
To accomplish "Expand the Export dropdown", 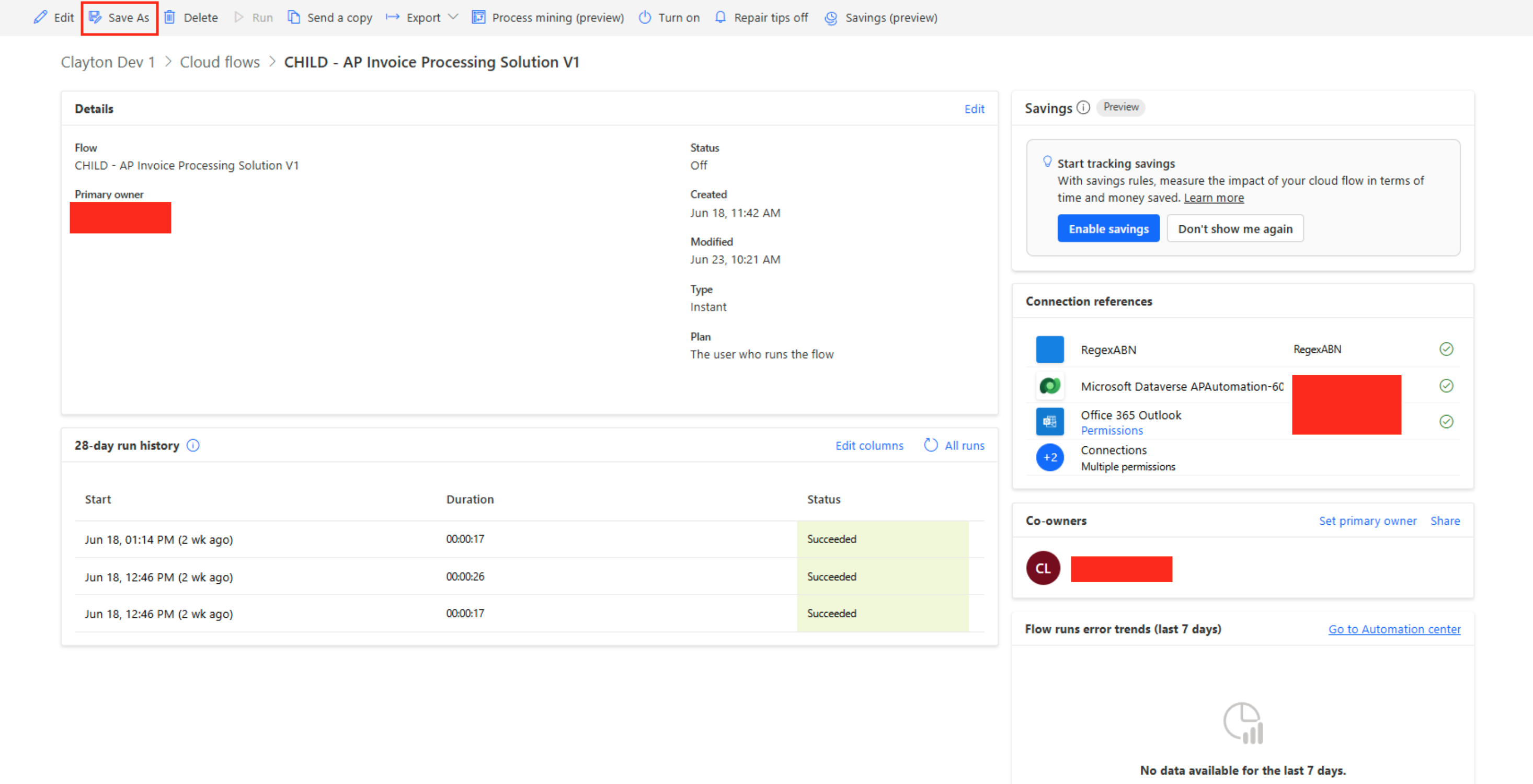I will click(x=453, y=17).
